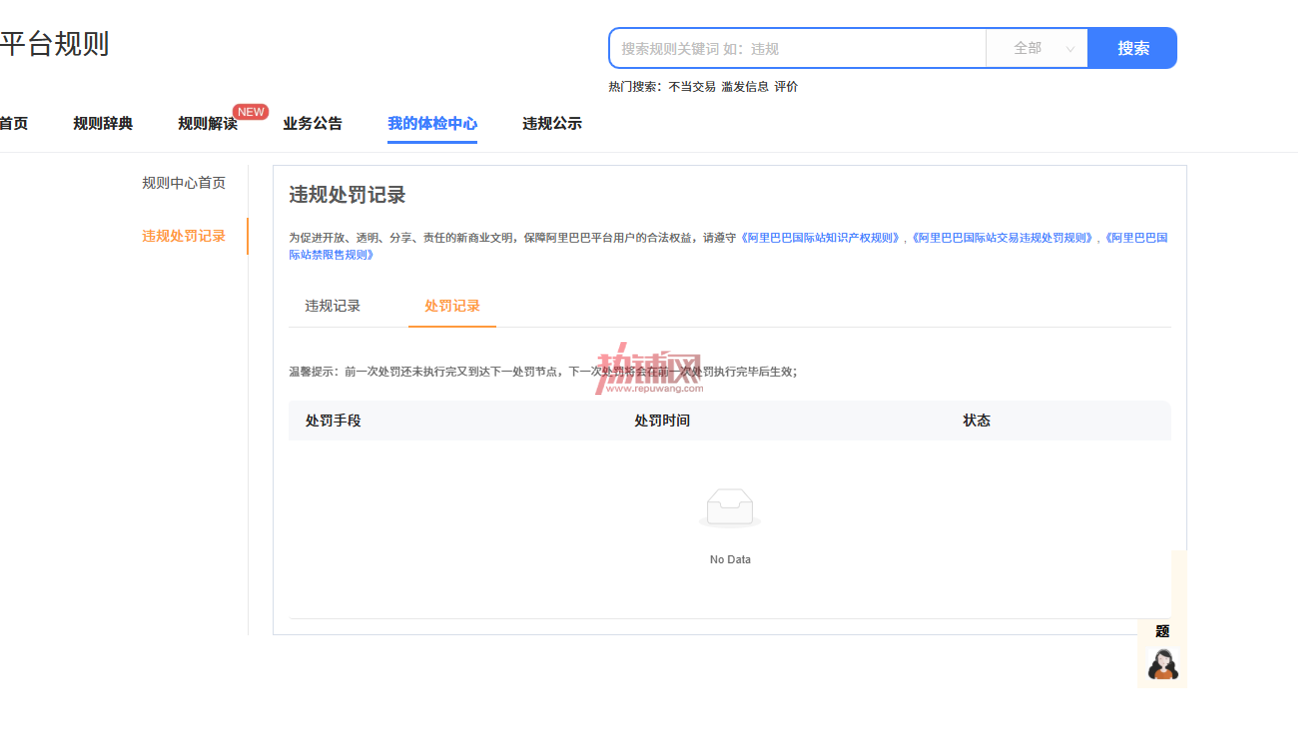Open the 全部 category dropdown

tap(1037, 48)
